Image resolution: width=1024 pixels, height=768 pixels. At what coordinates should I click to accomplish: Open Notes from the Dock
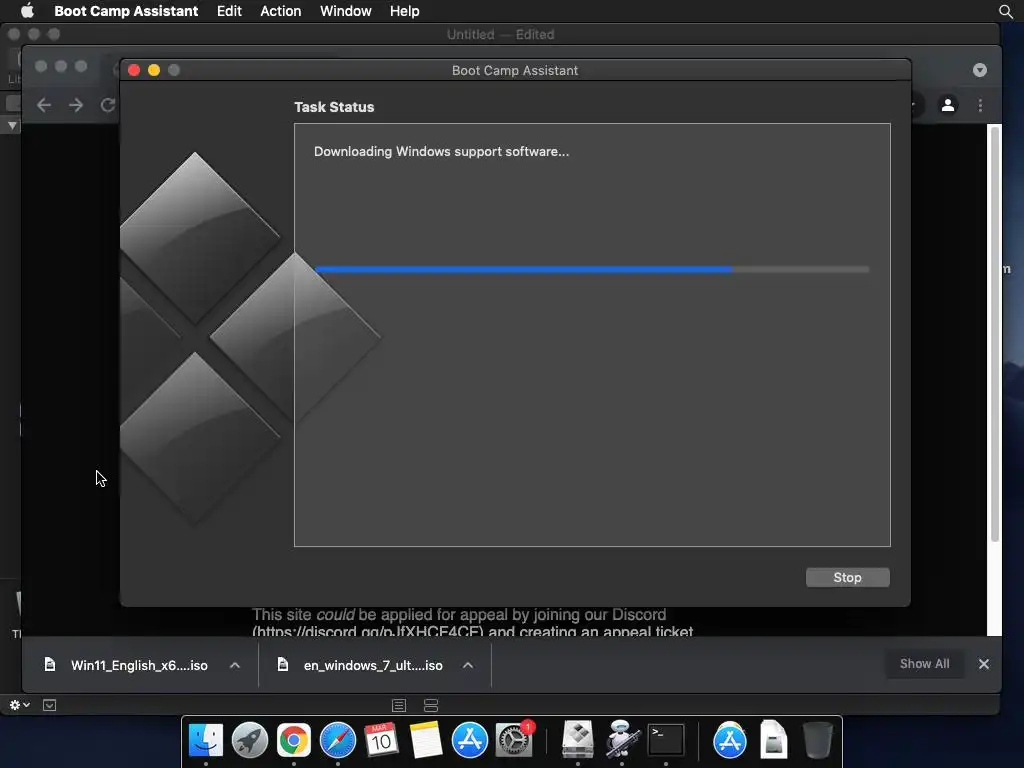[x=425, y=740]
